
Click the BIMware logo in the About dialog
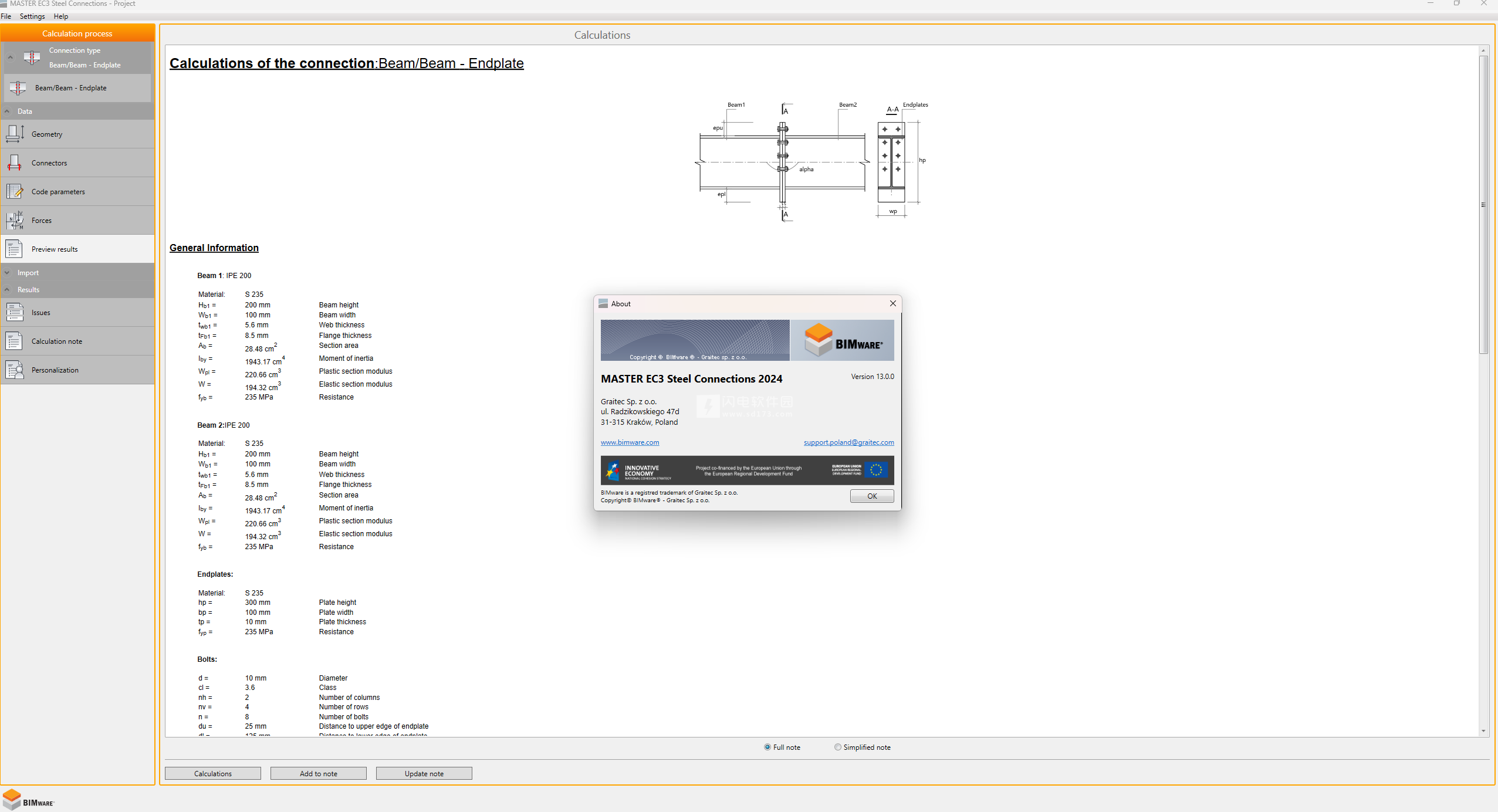[x=842, y=340]
